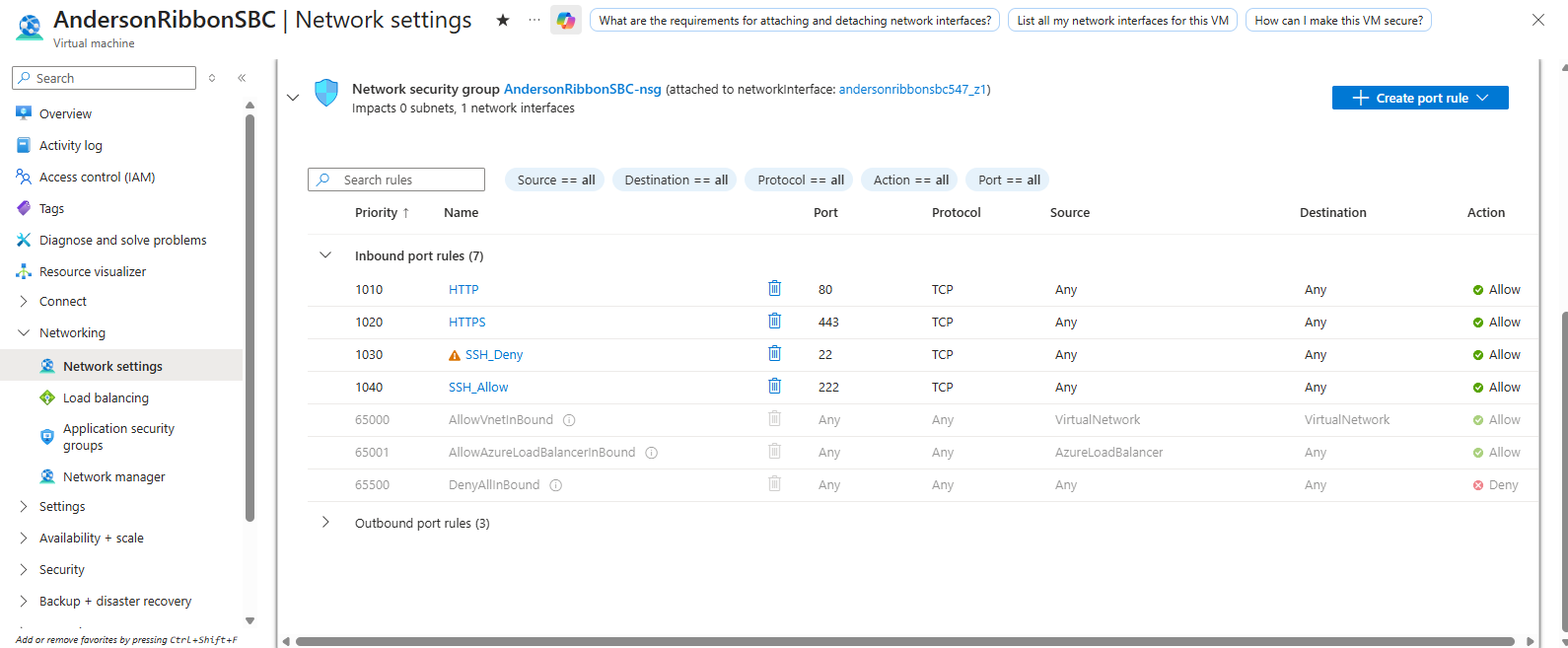Click the 'Destination == all' filter pill
The image size is (1568, 648).
(676, 180)
